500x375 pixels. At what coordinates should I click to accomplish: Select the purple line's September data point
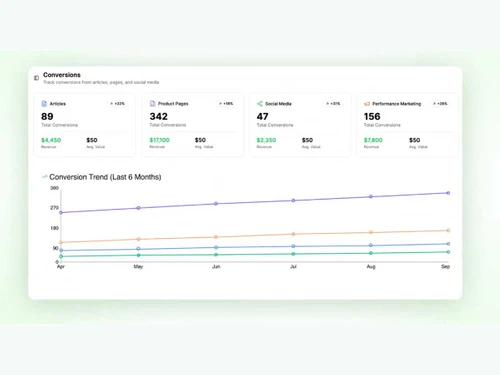[x=448, y=193]
